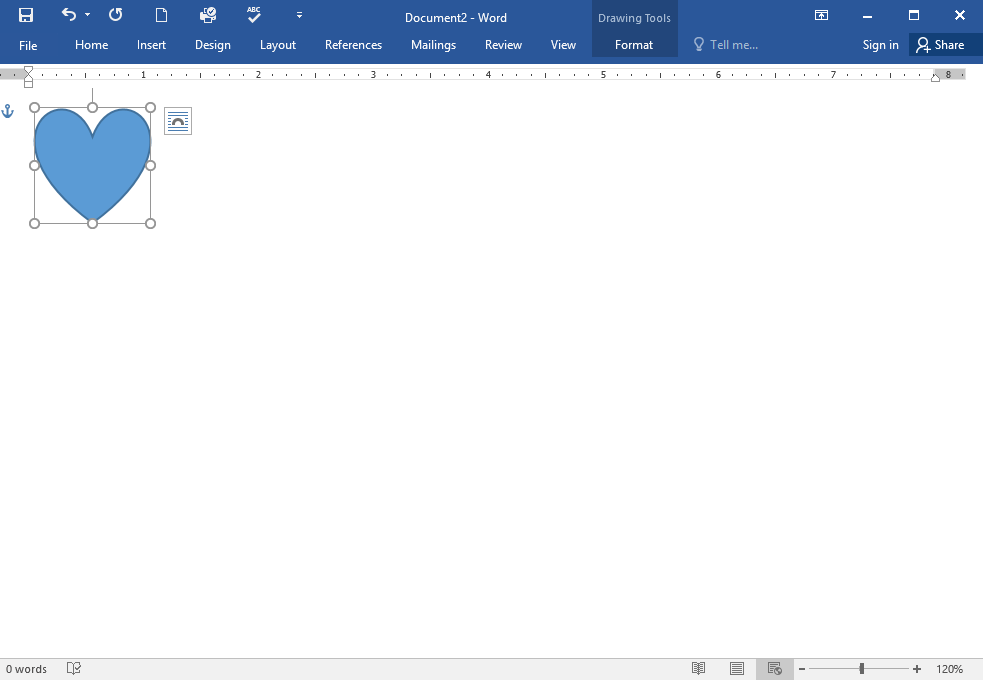Switch to the Format tab under Drawing Tools

(634, 44)
